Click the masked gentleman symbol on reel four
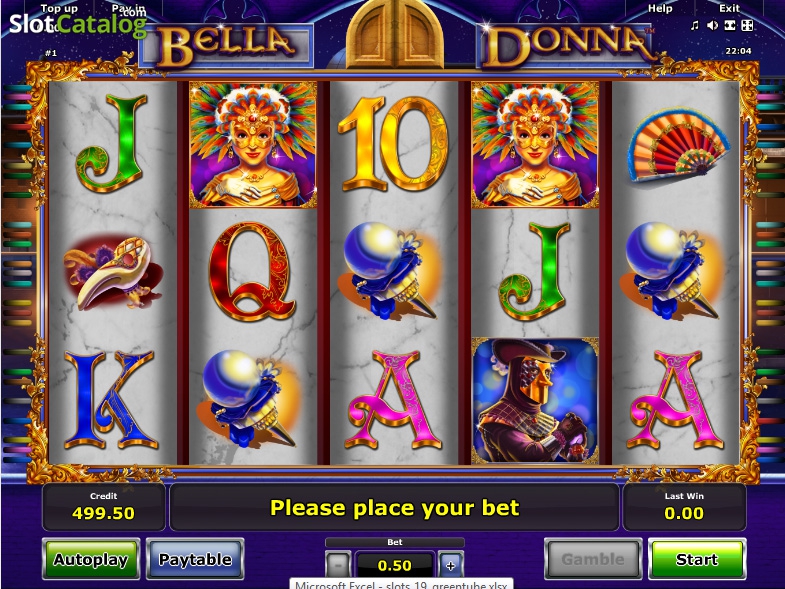 click(535, 400)
